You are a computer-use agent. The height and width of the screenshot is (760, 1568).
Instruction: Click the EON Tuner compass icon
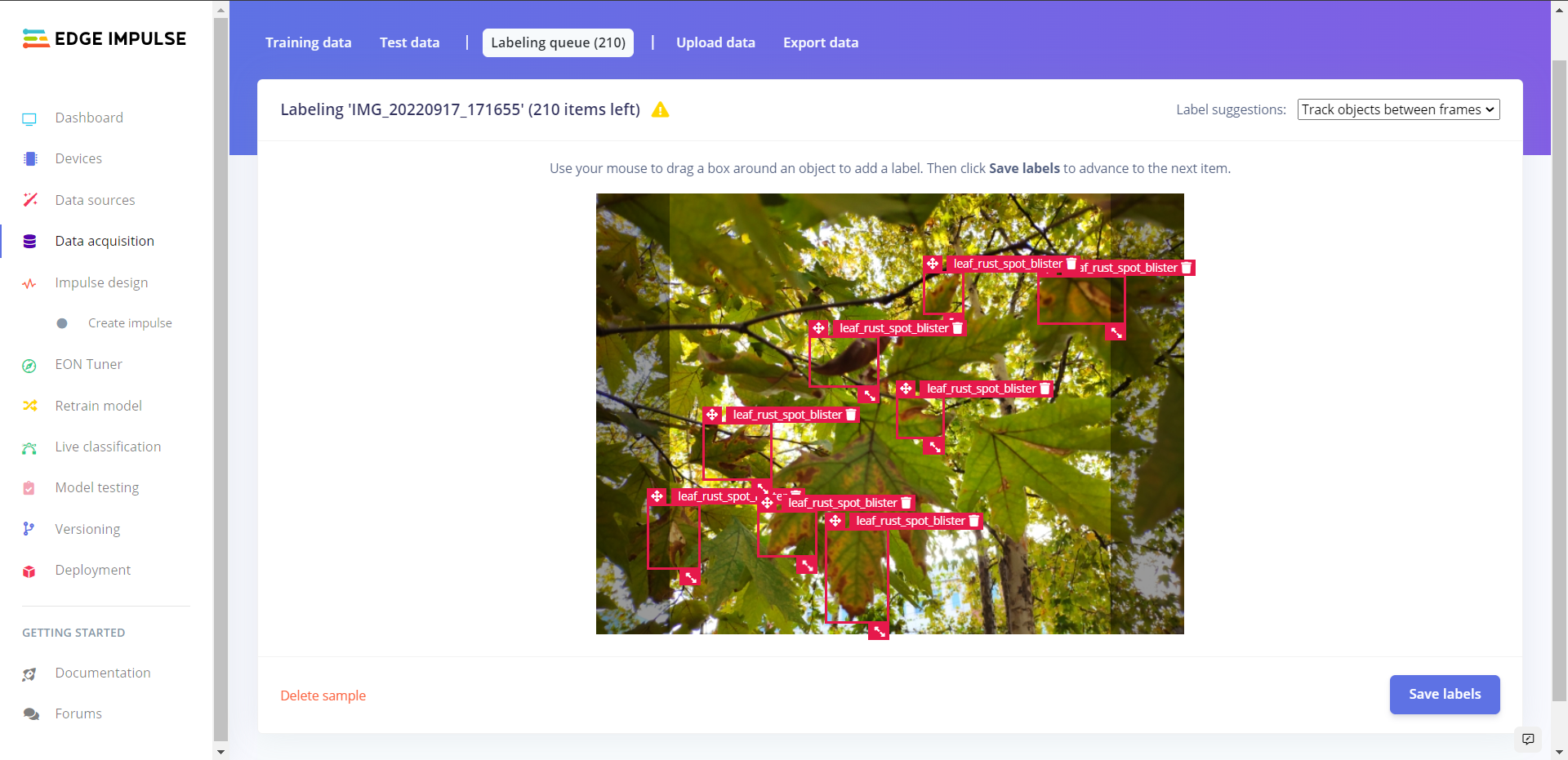coord(29,366)
